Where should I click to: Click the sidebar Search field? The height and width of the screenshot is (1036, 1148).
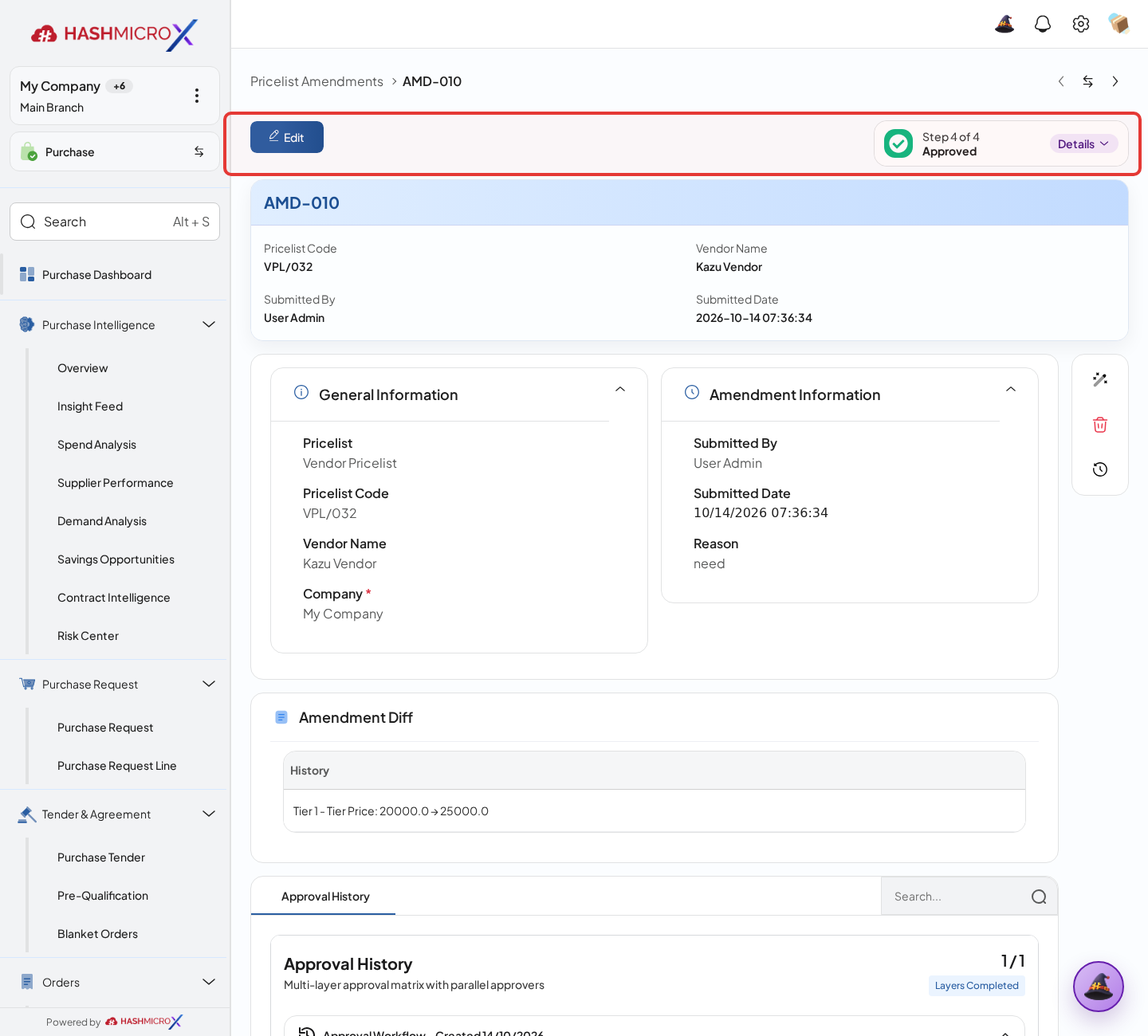(115, 222)
